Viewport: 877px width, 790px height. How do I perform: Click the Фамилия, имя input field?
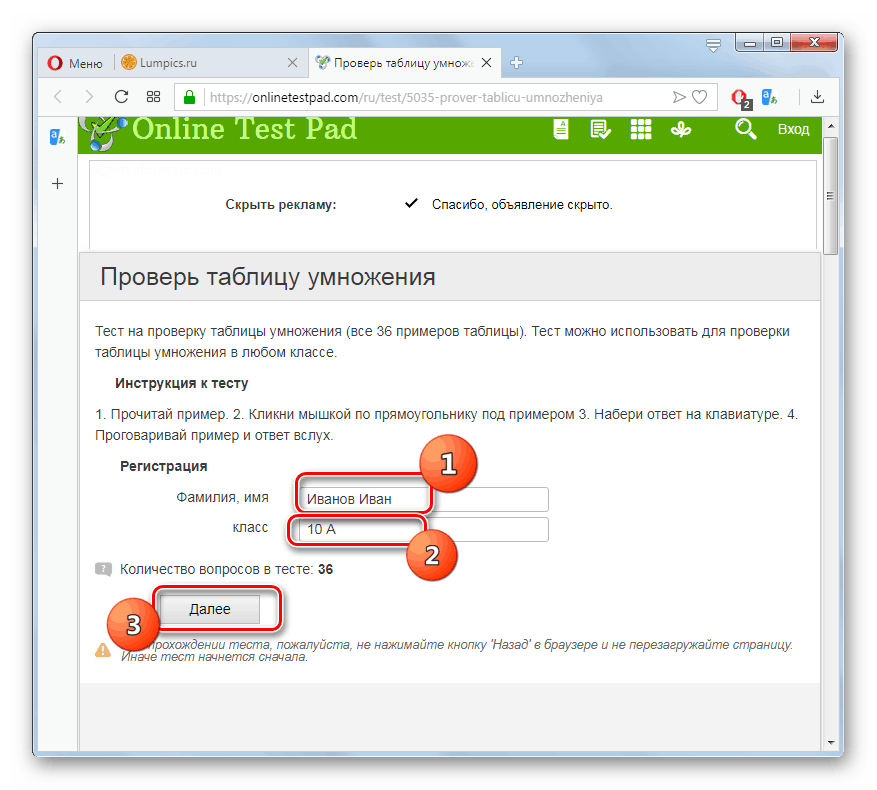tap(423, 499)
